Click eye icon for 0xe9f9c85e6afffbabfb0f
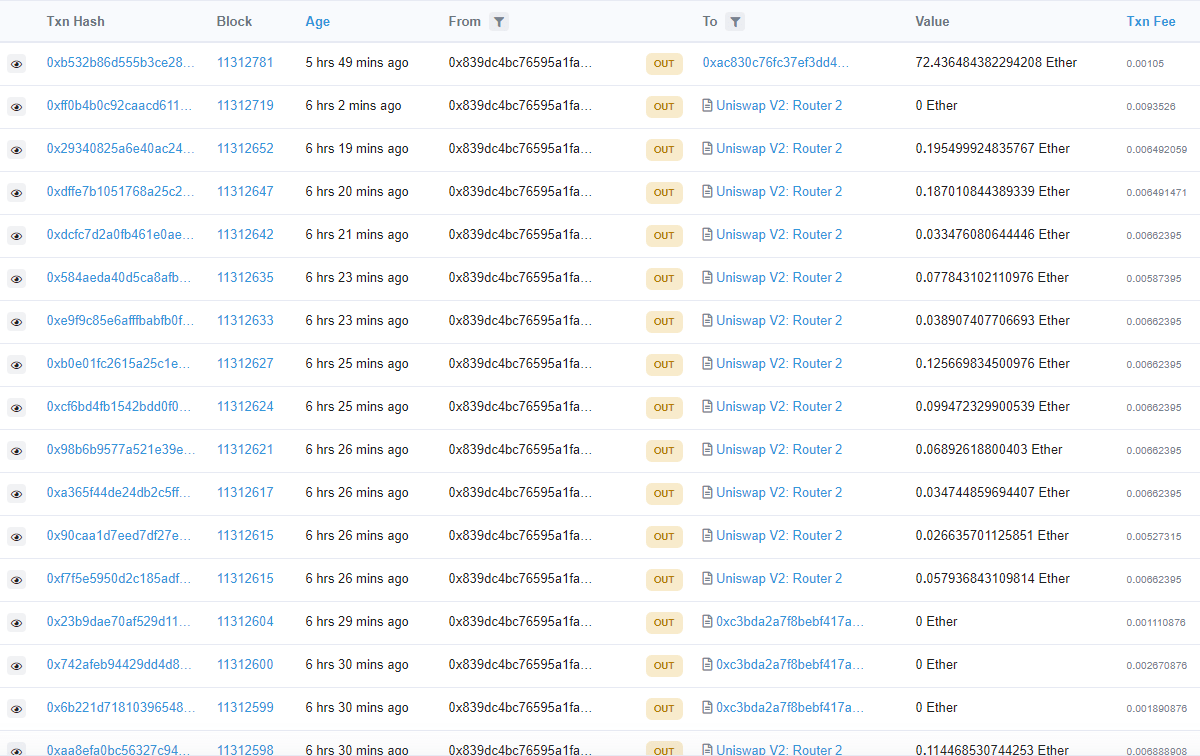 tap(16, 322)
